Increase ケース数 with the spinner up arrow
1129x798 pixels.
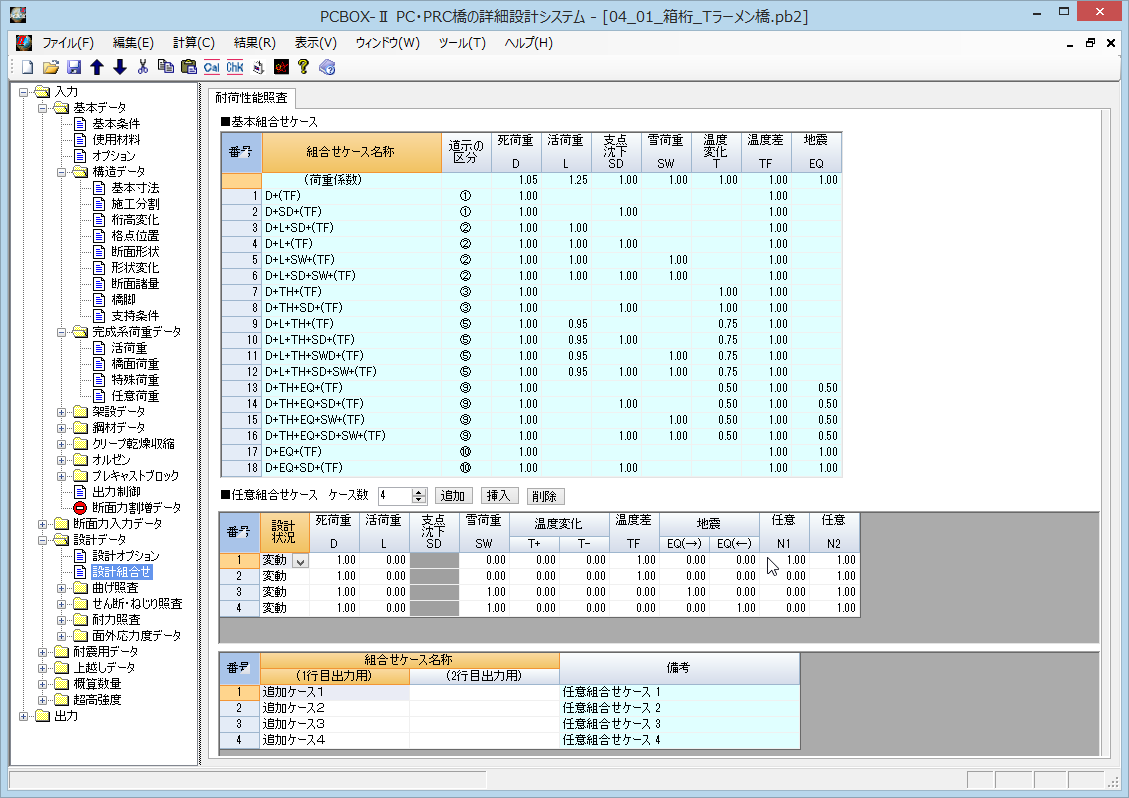(x=420, y=492)
